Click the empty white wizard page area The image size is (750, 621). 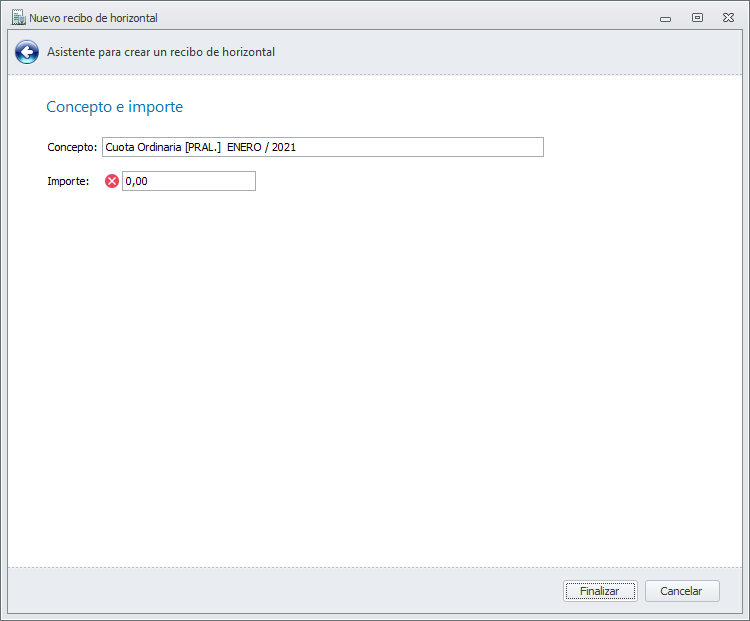pos(375,380)
